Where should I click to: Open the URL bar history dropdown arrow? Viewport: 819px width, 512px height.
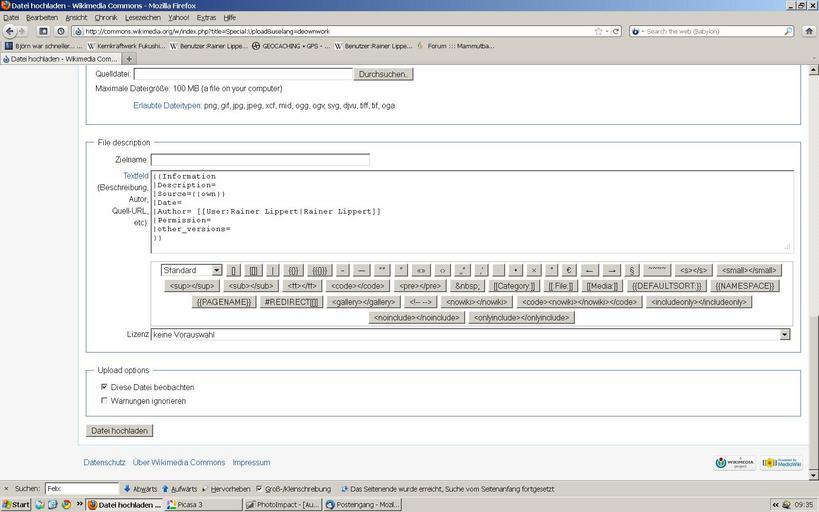(607, 31)
